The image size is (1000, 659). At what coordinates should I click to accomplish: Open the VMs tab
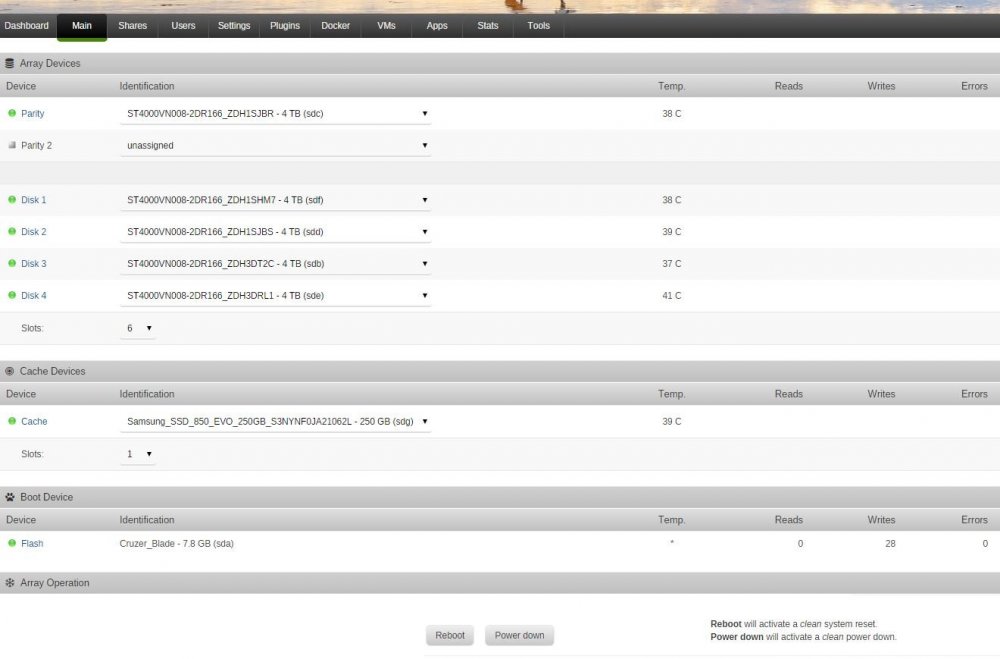tap(386, 26)
